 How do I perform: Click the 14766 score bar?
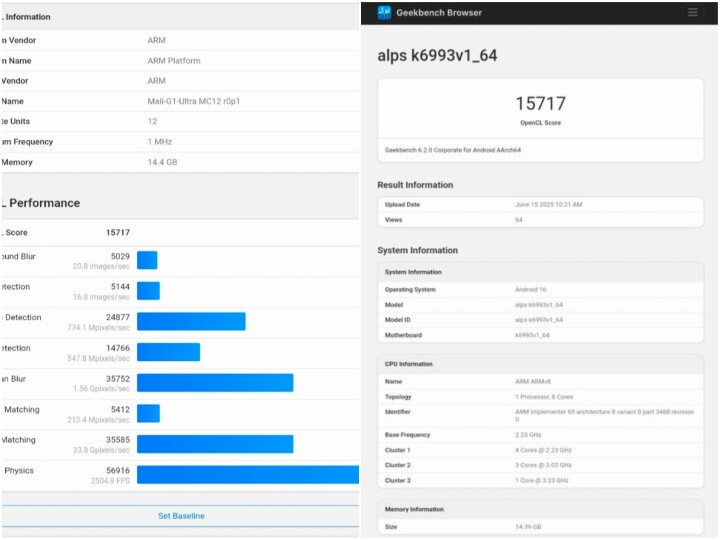[x=169, y=352]
